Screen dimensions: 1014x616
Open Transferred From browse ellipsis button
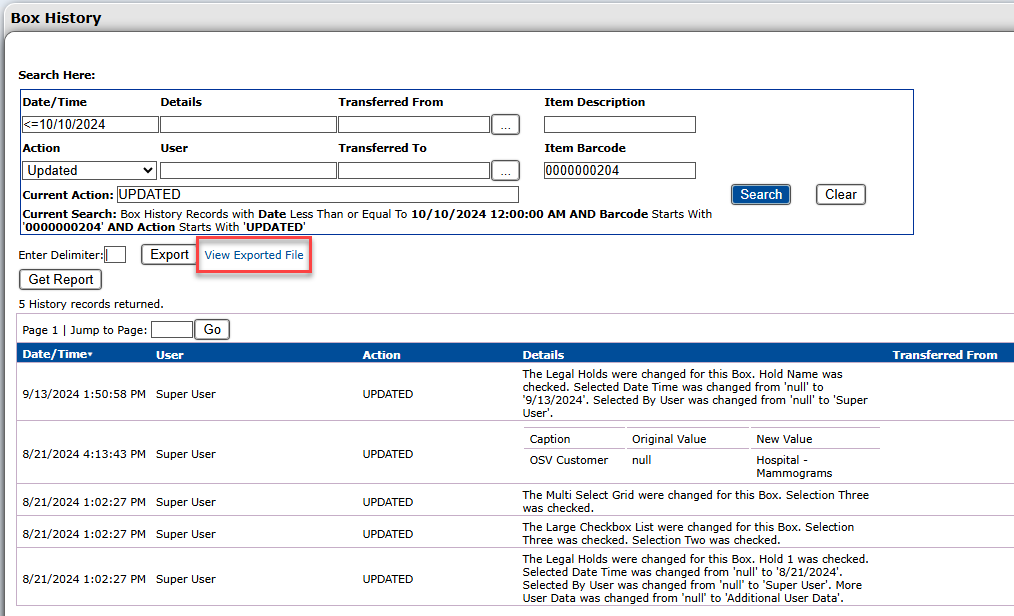pyautogui.click(x=506, y=125)
